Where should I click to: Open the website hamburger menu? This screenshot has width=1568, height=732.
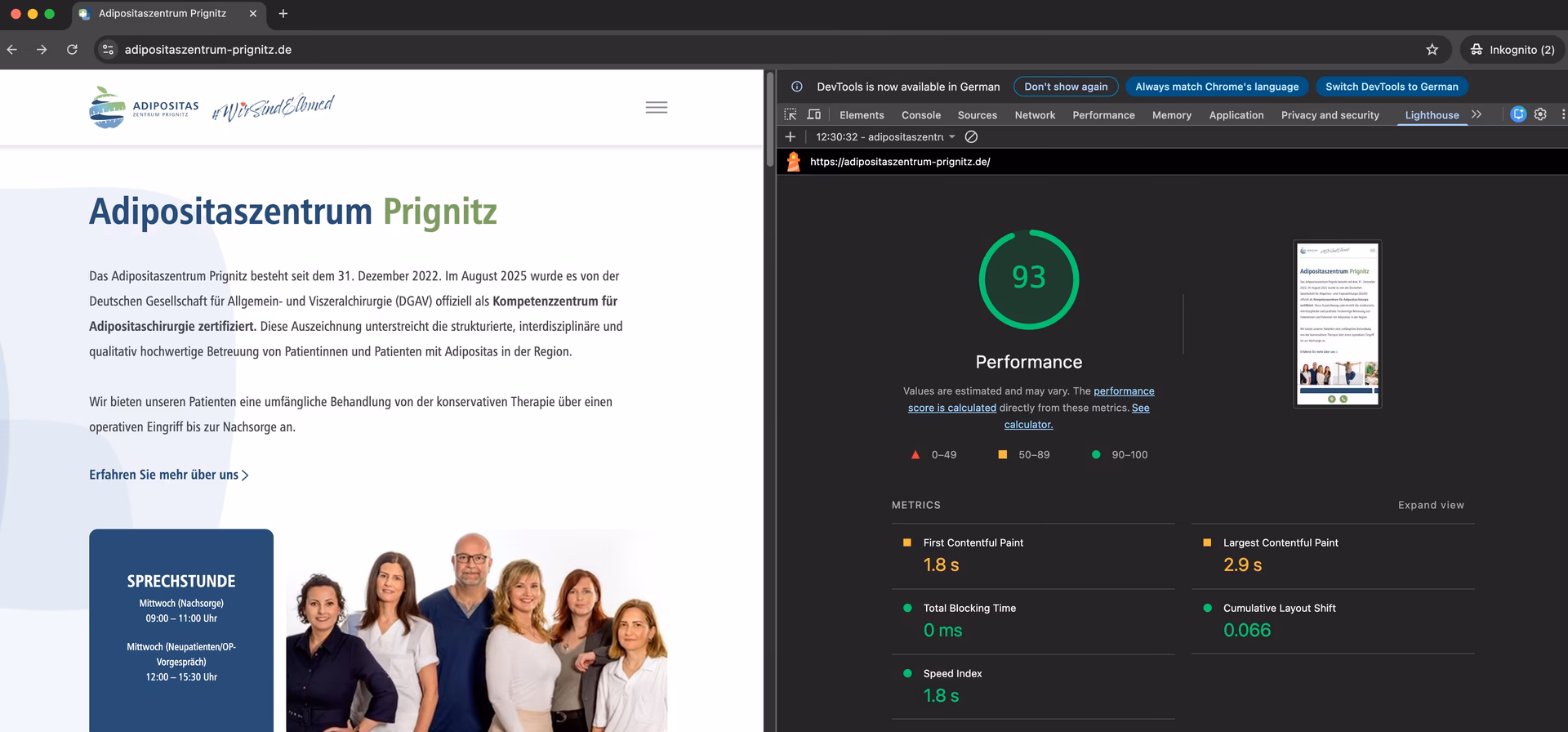tap(656, 108)
